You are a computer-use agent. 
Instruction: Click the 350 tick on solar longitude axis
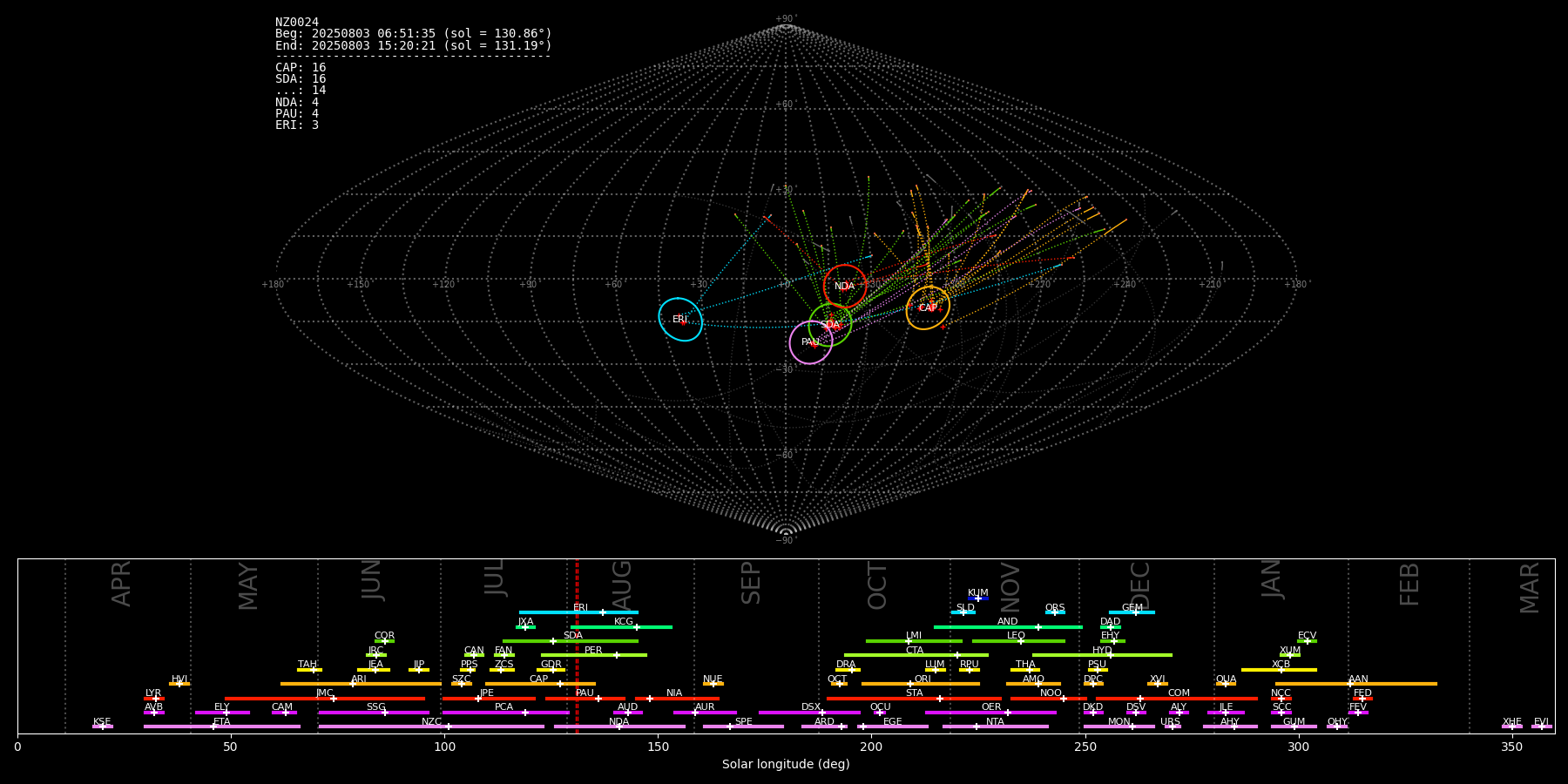[1511, 747]
